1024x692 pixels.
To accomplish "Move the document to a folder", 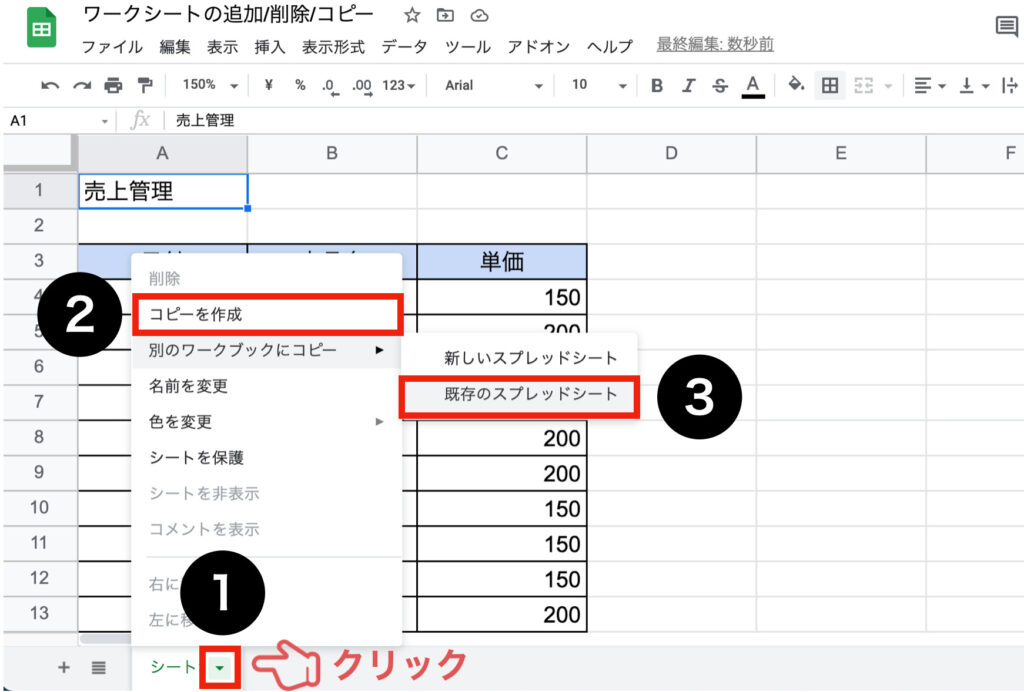I will pyautogui.click(x=445, y=15).
